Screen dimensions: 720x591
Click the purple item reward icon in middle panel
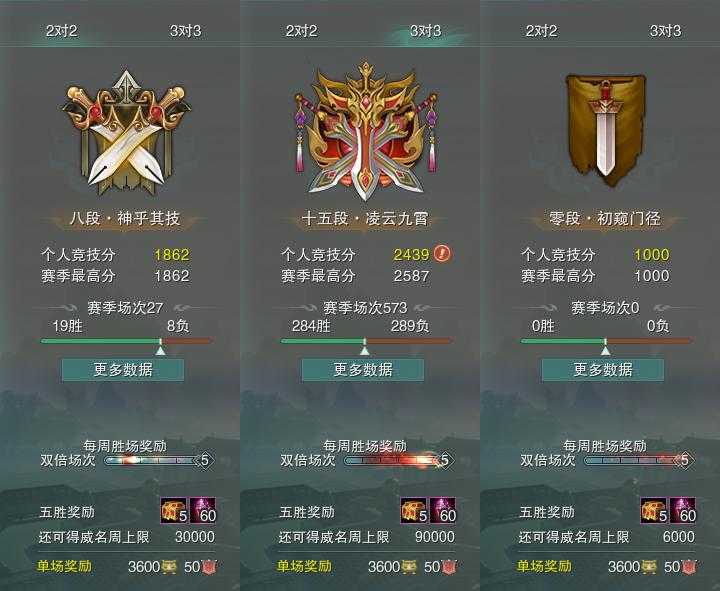443,511
